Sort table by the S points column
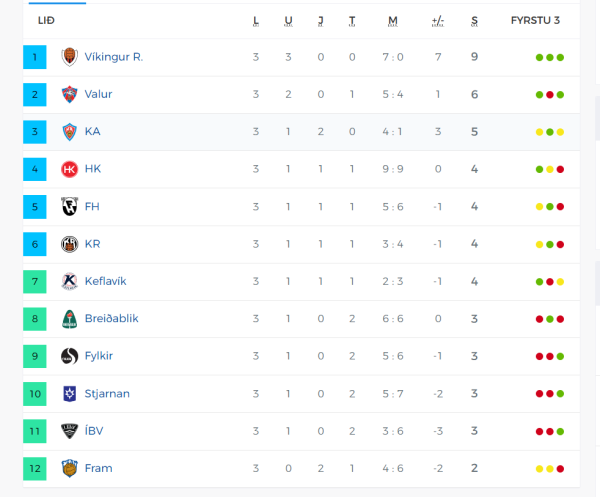The width and height of the screenshot is (600, 497). tap(474, 21)
